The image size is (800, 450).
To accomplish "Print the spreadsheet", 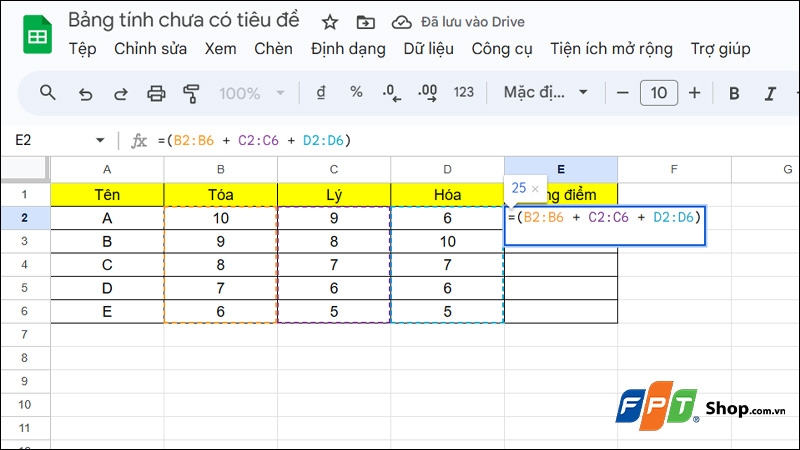I will click(156, 93).
